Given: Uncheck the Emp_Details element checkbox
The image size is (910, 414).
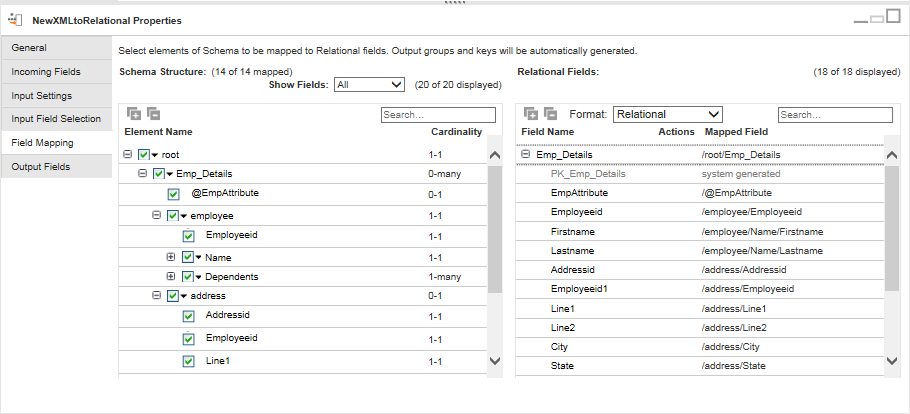Looking at the screenshot, I should [158, 174].
